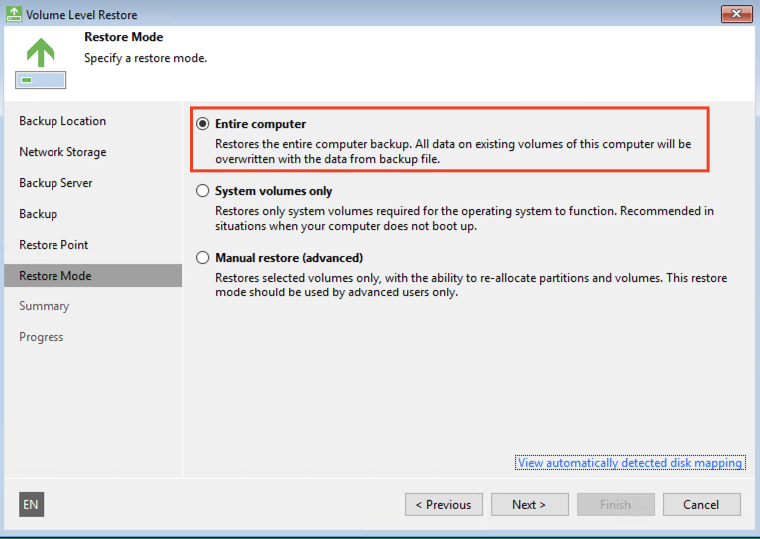Viewport: 760px width, 539px height.
Task: Switch to the Backup Server step
Action: [x=56, y=183]
